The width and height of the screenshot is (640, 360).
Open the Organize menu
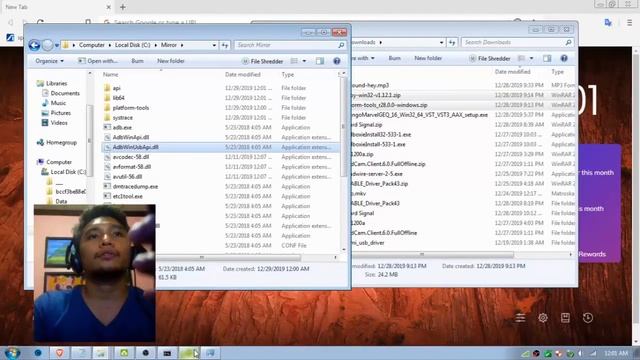point(49,61)
